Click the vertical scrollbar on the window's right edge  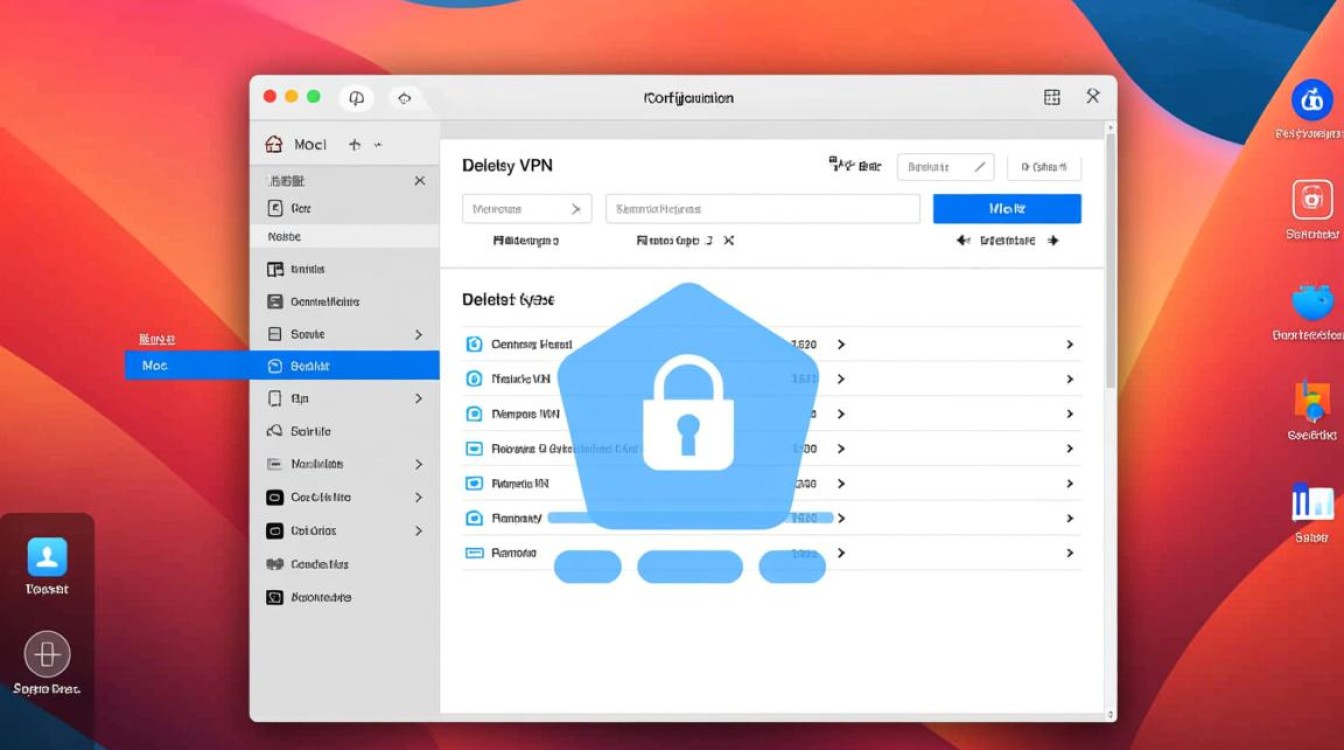[1110, 260]
